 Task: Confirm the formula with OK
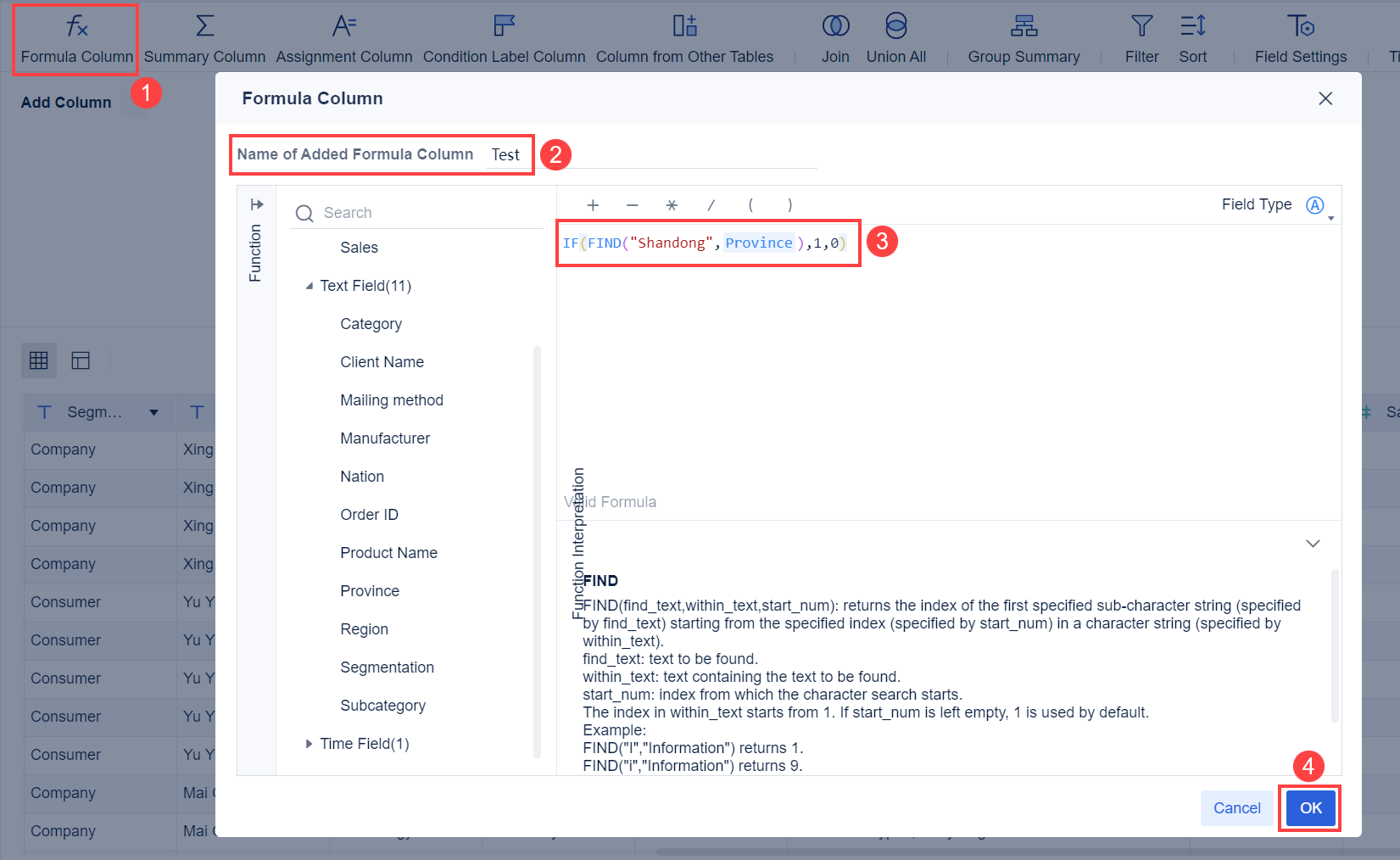pos(1309,807)
